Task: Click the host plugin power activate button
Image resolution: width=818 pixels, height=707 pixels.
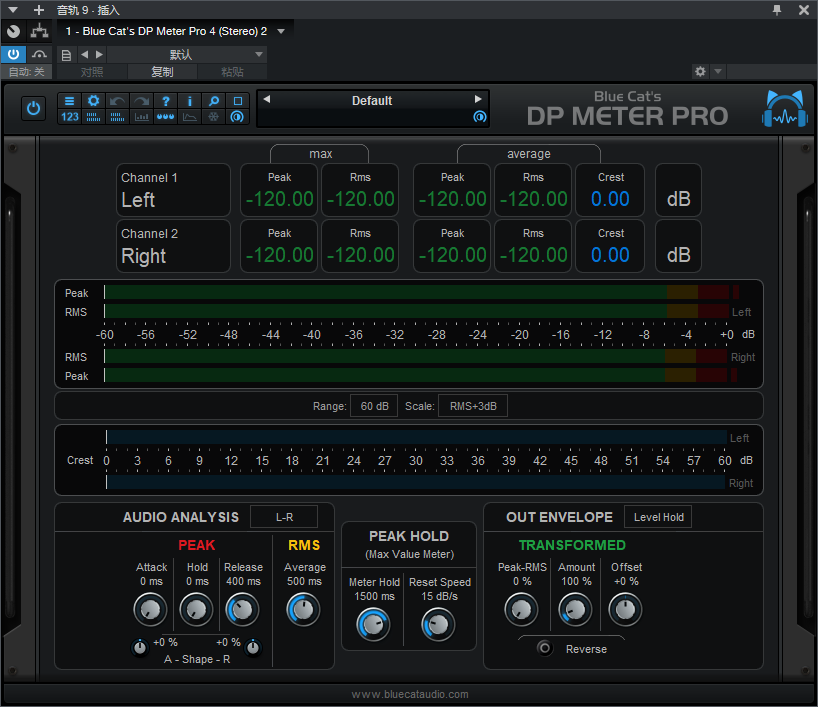Action: (13, 54)
